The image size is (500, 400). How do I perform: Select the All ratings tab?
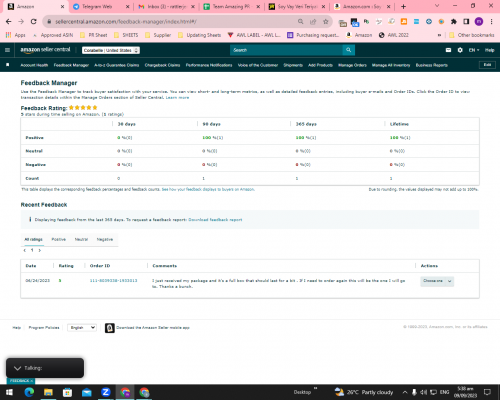pyautogui.click(x=34, y=239)
